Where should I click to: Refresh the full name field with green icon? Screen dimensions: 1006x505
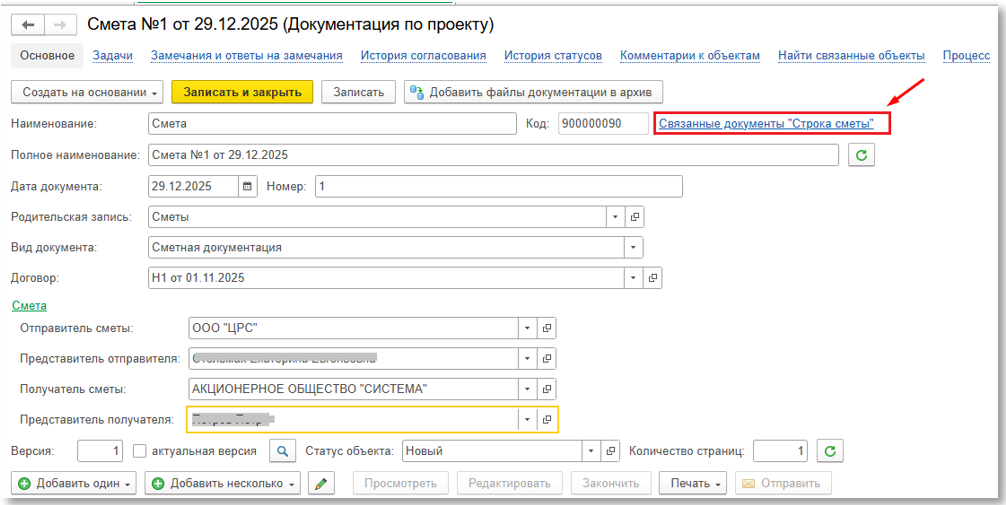[860, 155]
